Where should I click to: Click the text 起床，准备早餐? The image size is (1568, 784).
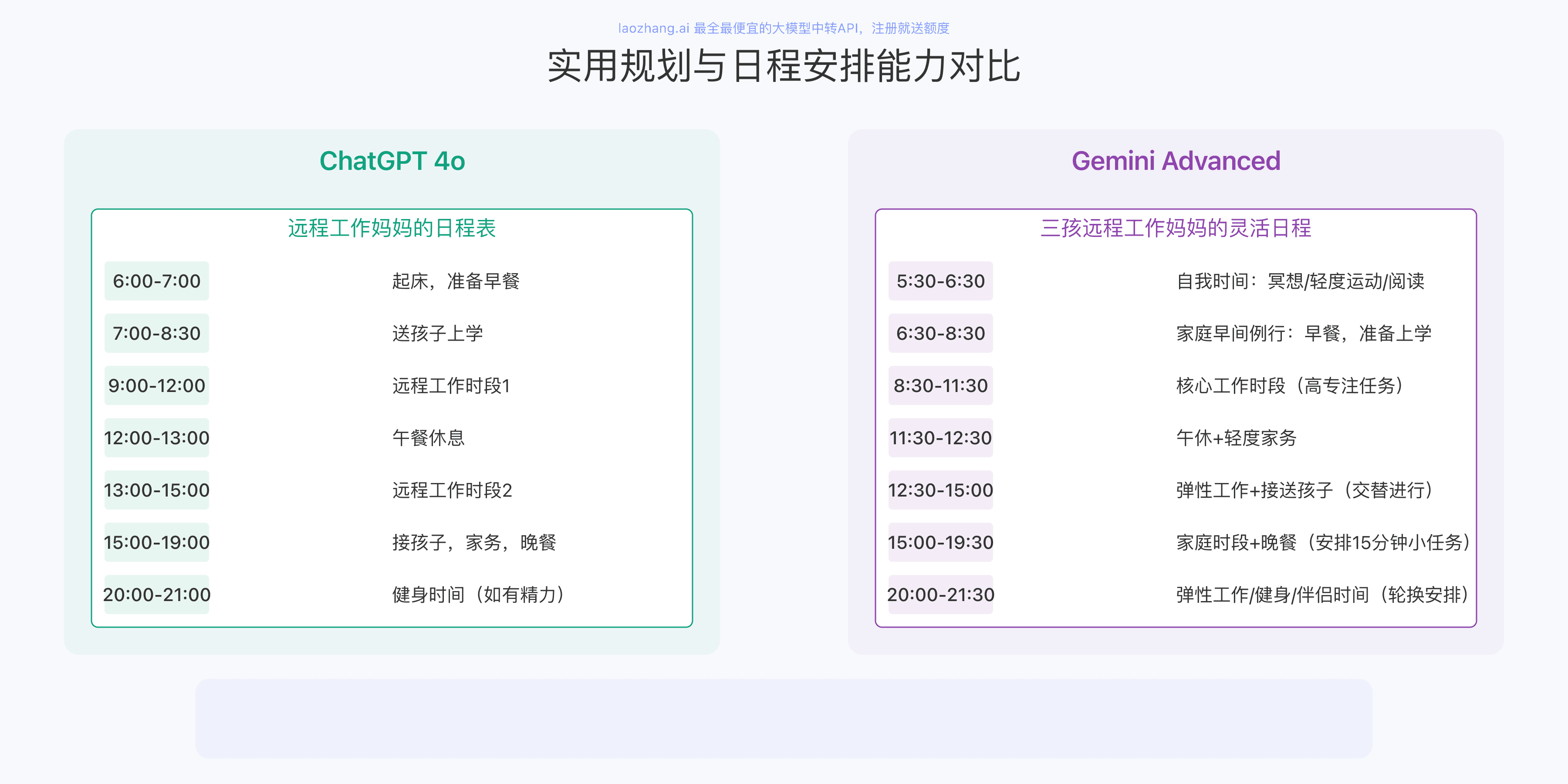point(456,281)
